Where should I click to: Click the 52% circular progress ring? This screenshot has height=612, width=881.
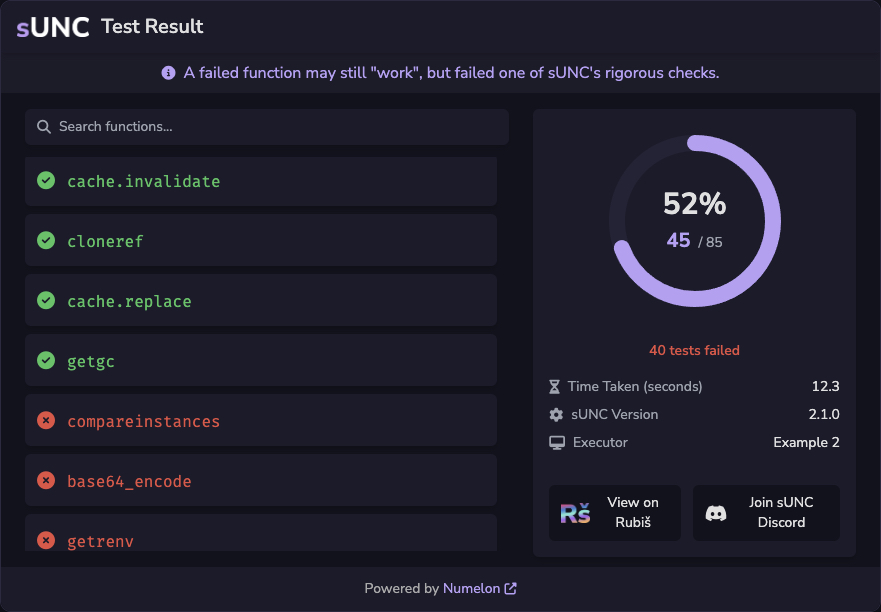pos(695,221)
